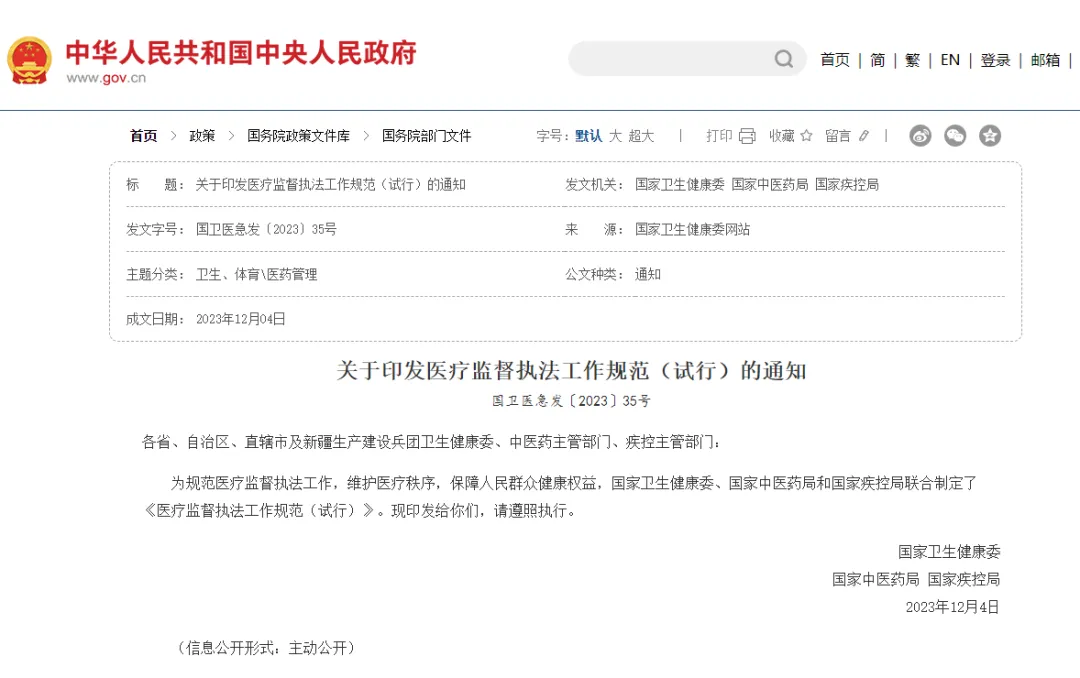Click inside the search input field
The image size is (1080, 678).
(670, 59)
